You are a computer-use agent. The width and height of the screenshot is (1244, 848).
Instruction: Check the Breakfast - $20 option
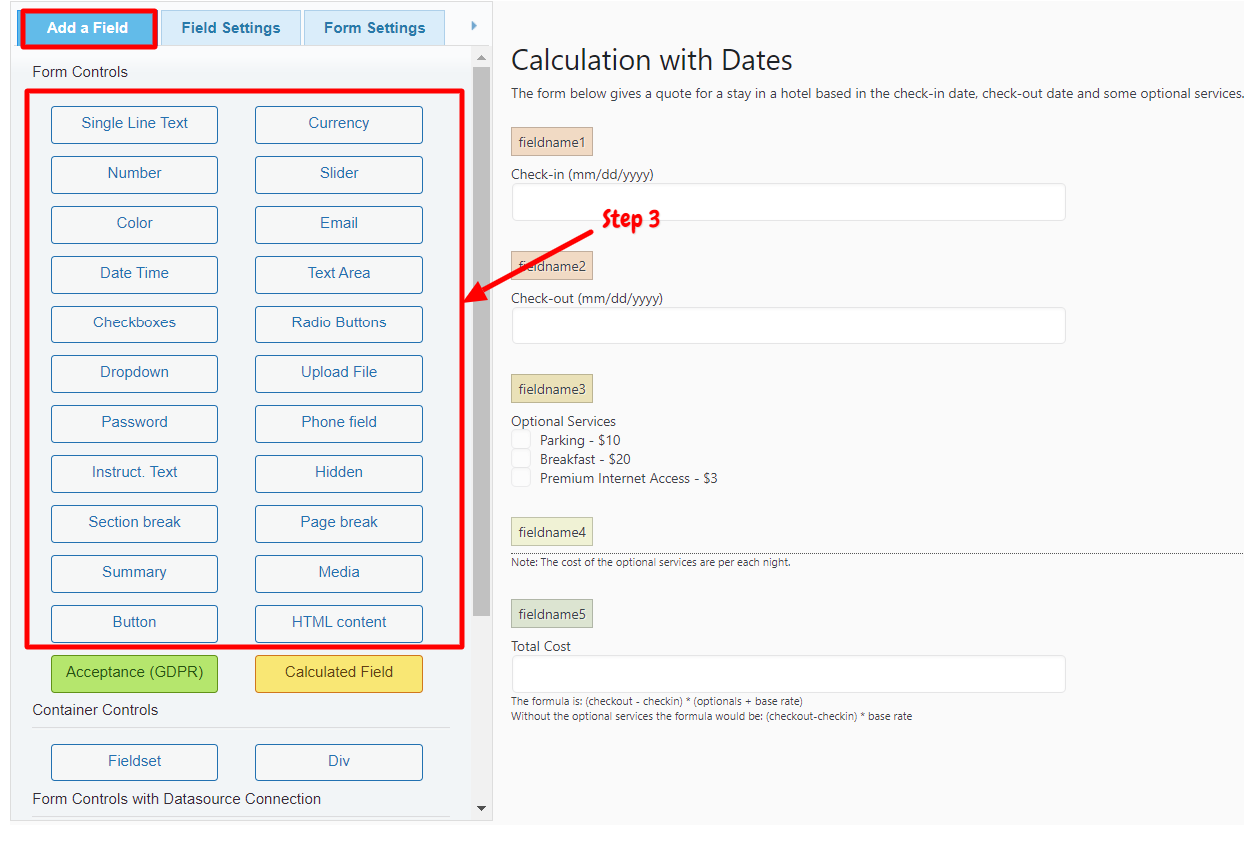coord(521,459)
